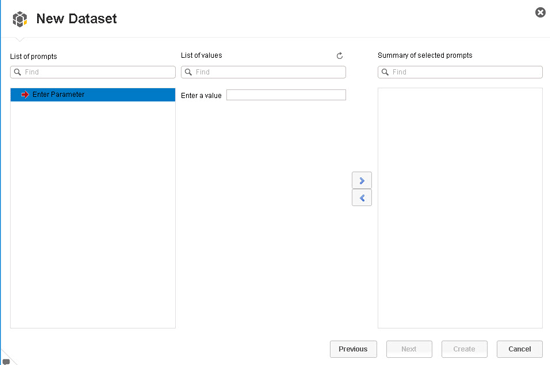Click the refresh list of values icon
The image size is (550, 365).
340,56
